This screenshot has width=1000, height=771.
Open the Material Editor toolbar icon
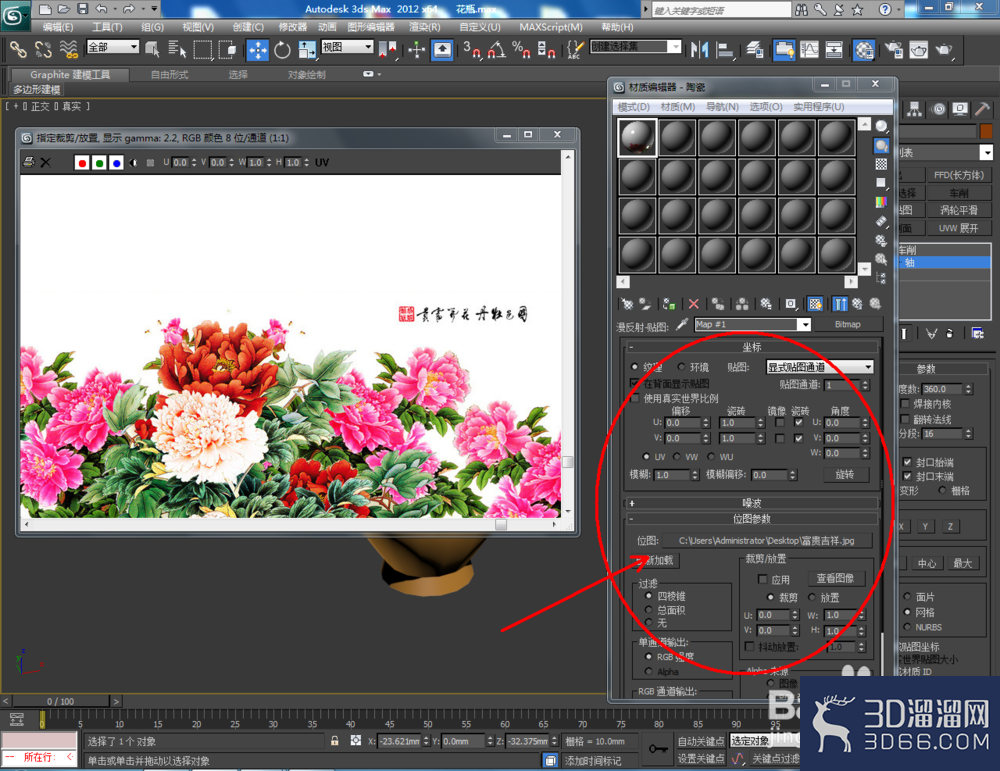click(x=864, y=50)
